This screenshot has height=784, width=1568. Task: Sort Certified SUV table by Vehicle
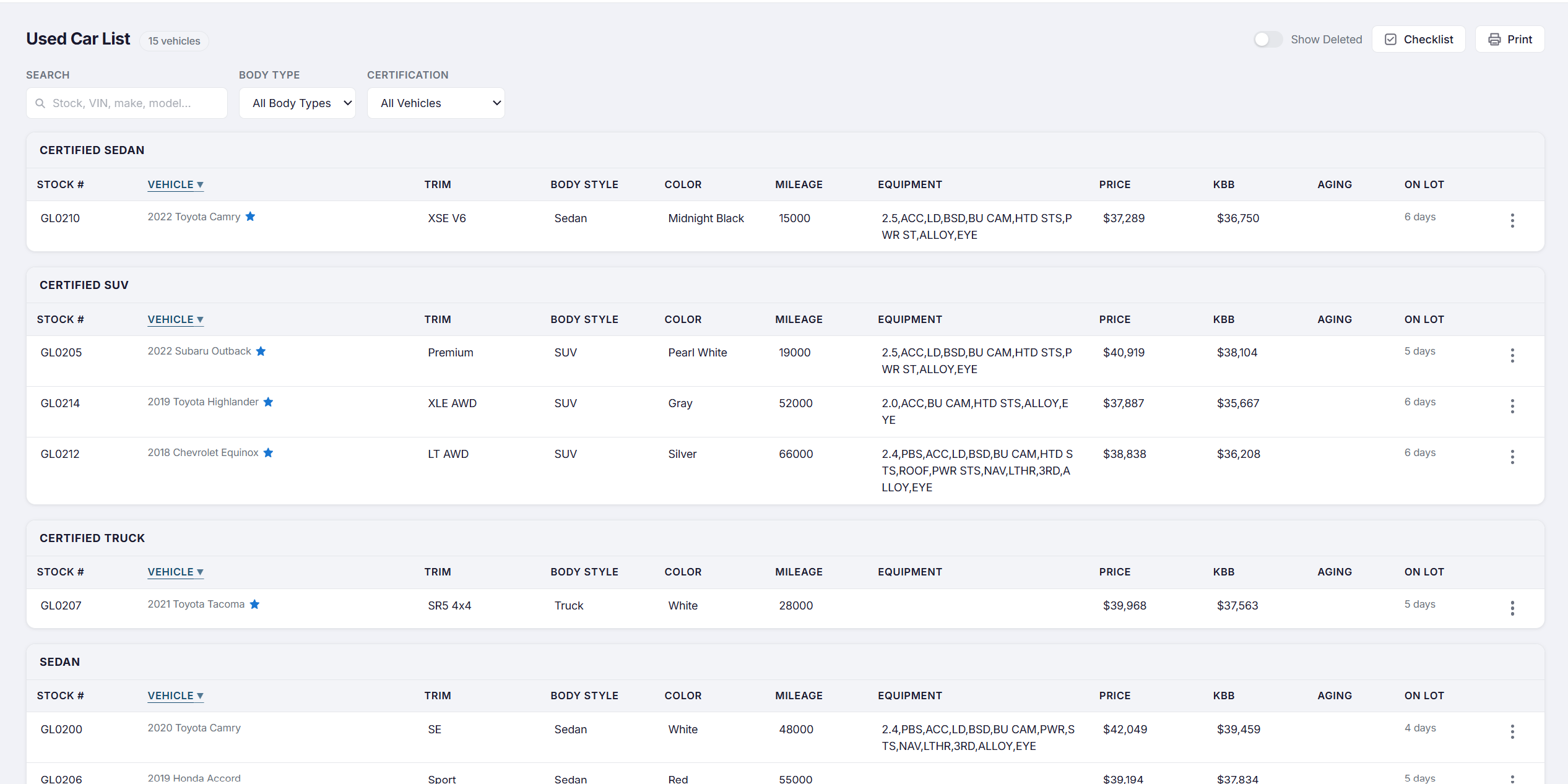[176, 319]
